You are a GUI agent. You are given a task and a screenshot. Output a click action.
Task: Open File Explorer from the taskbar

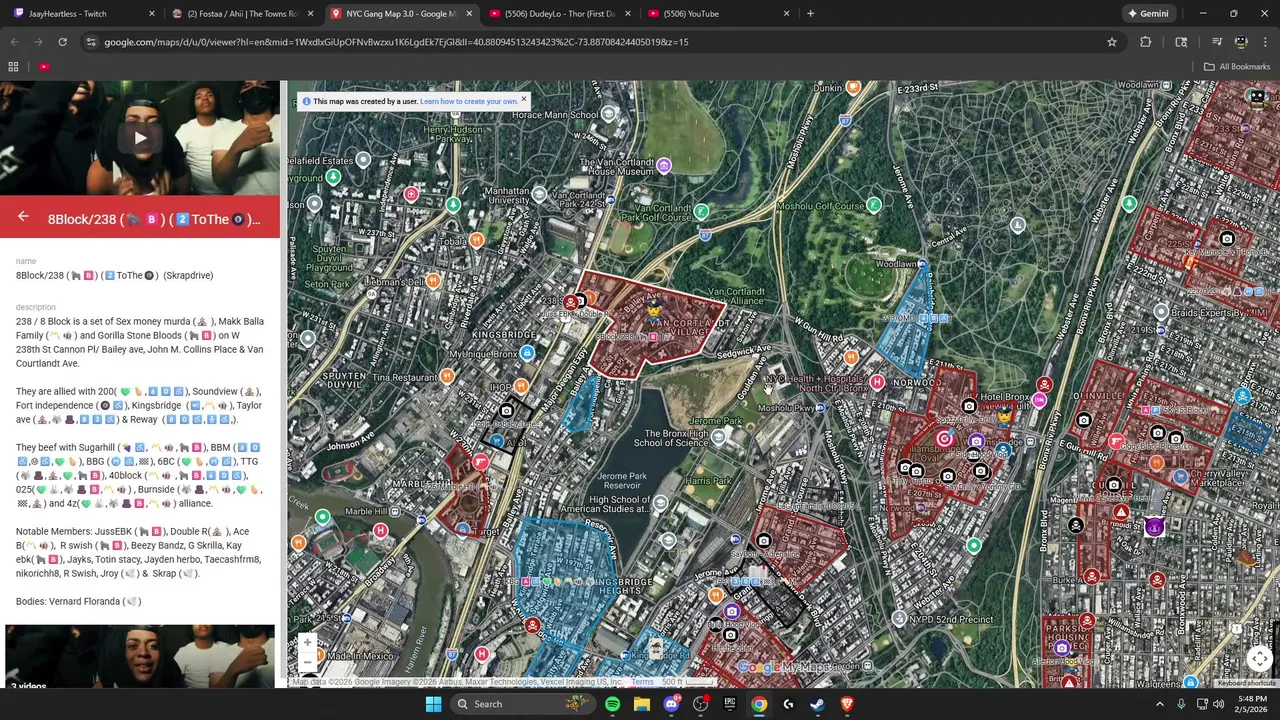642,704
